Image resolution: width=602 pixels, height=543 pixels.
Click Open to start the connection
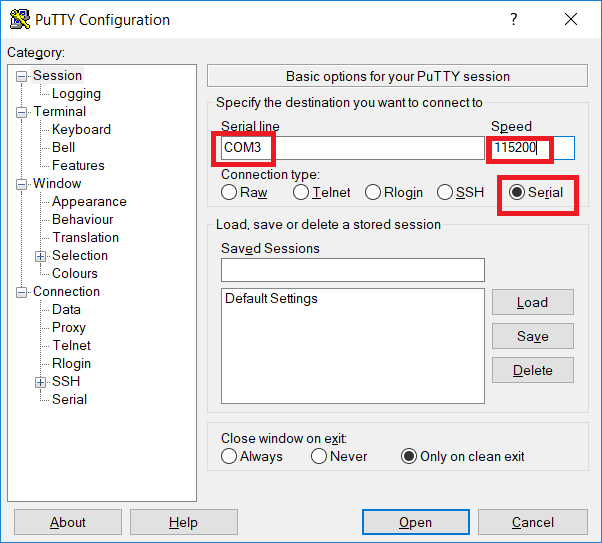[415, 522]
